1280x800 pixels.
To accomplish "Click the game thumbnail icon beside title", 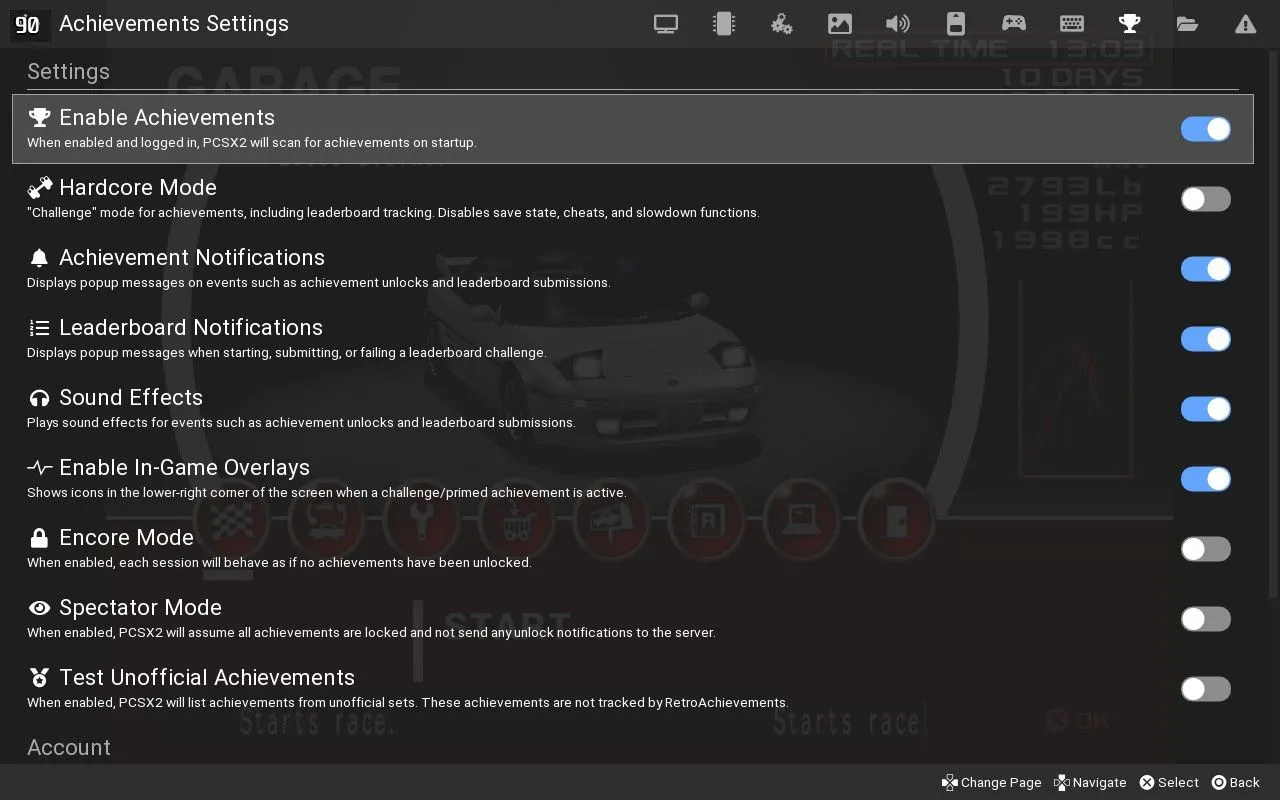I will tap(28, 24).
